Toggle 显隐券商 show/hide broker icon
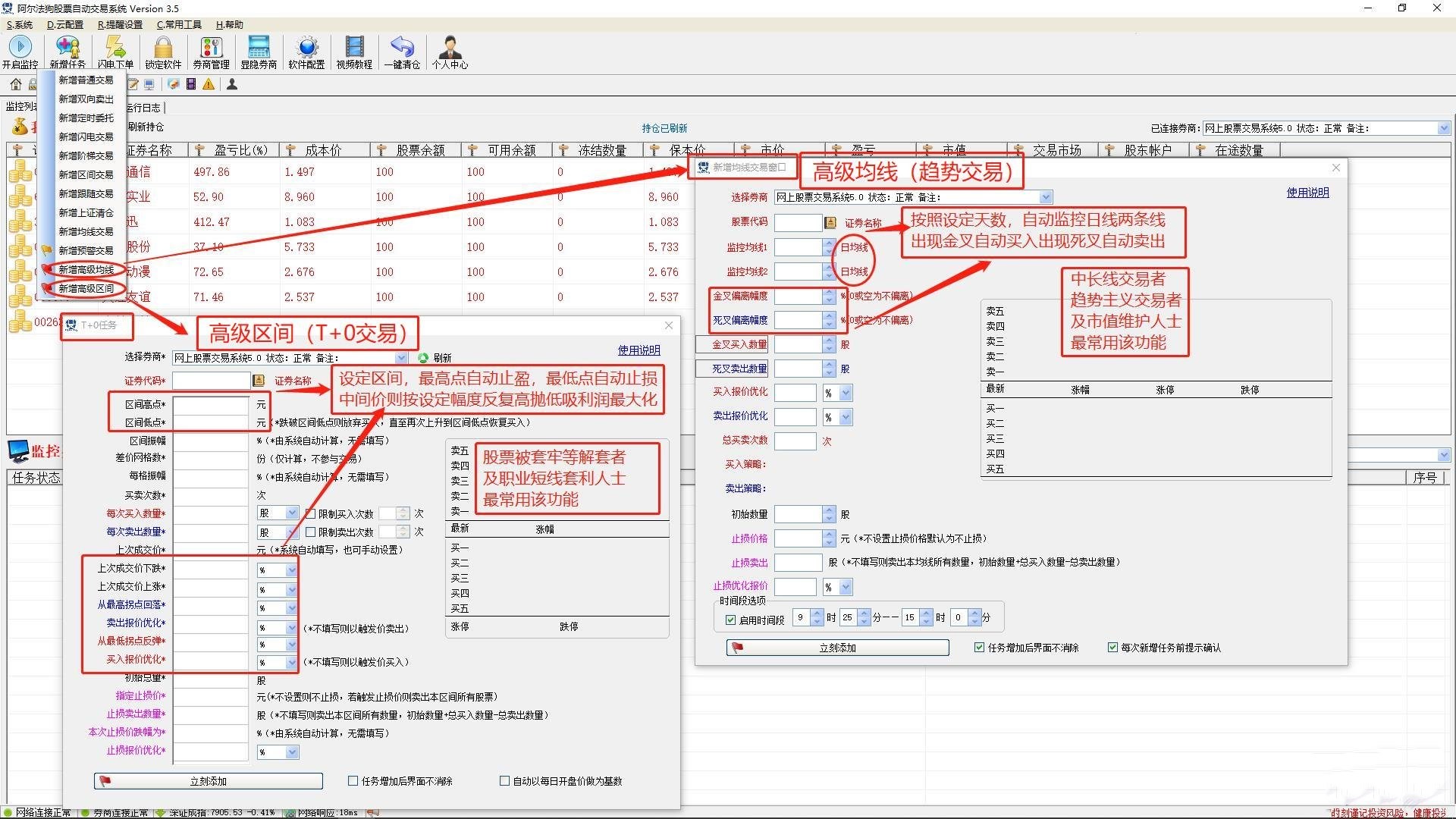The height and width of the screenshot is (819, 1456). [259, 51]
